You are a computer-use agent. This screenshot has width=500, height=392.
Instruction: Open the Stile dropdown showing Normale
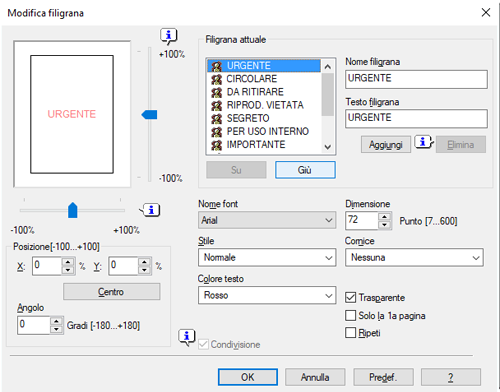click(267, 257)
